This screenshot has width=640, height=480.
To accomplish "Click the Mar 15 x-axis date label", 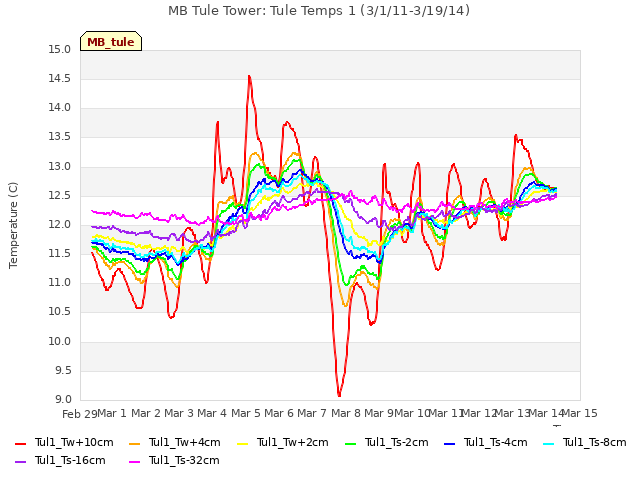I will point(580,413).
